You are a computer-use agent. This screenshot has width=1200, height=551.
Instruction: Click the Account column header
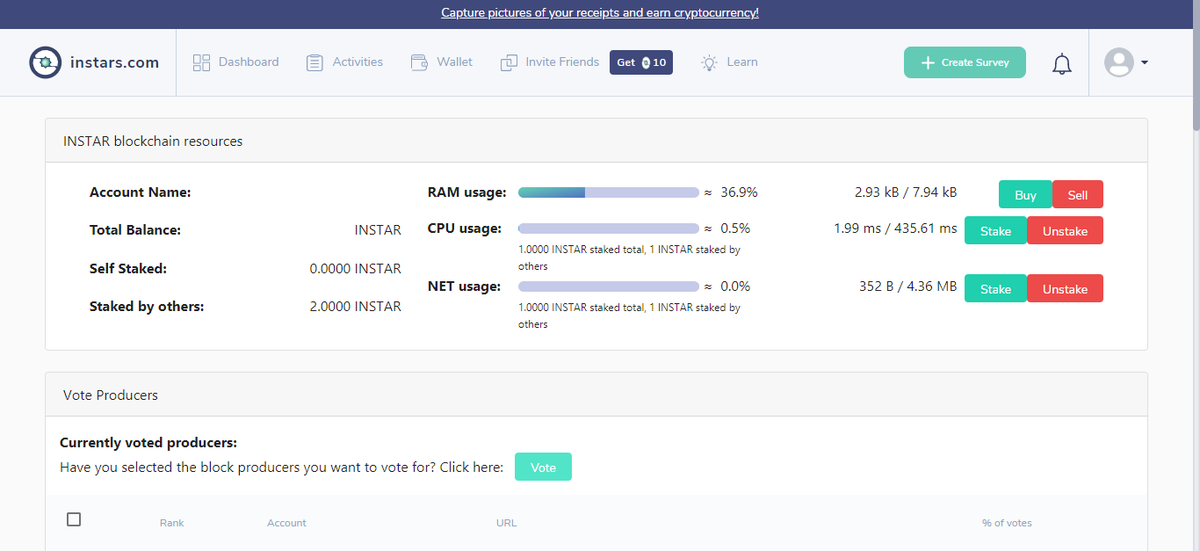[287, 523]
